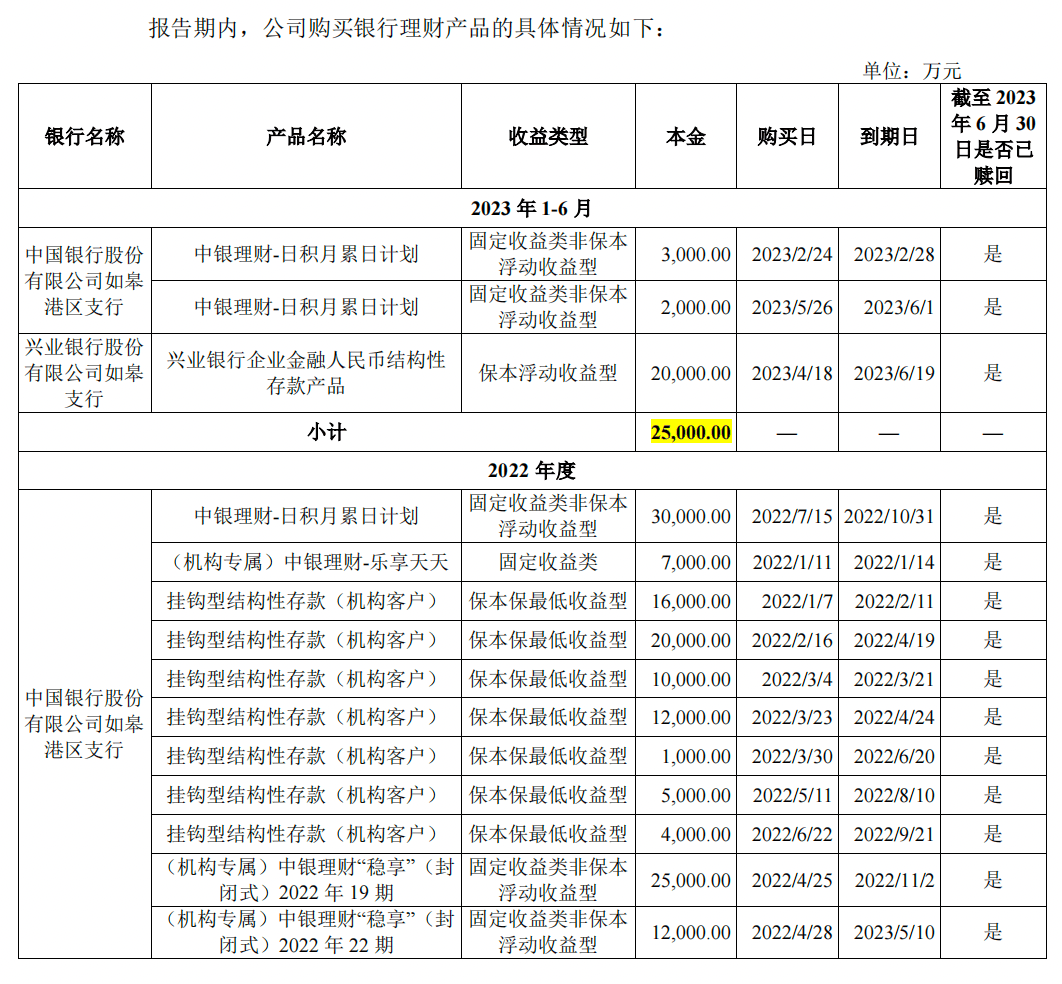Click the maturity date 2023/6/1
1062x984 pixels.
click(899, 307)
